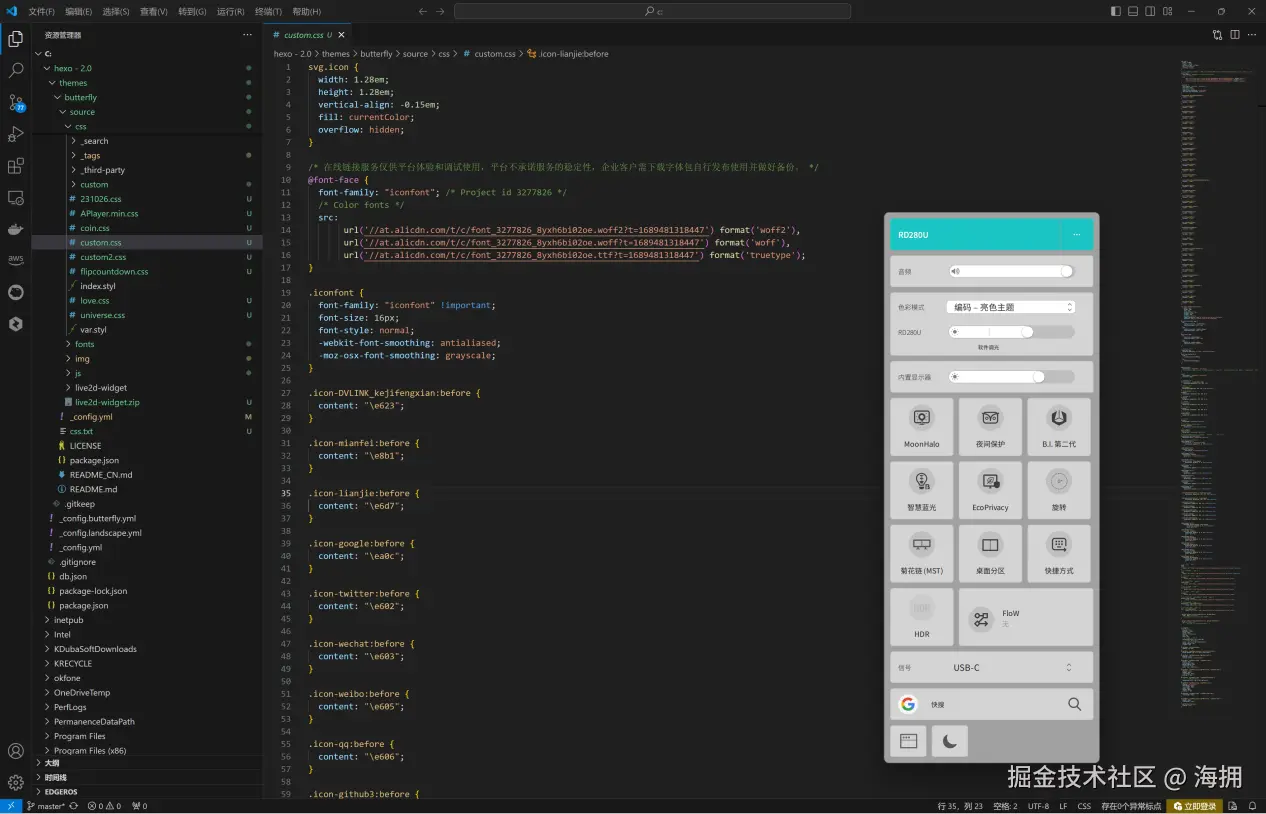Open the Docker panel from activity bar
Screen dimensions: 1266x814
pos(16,229)
